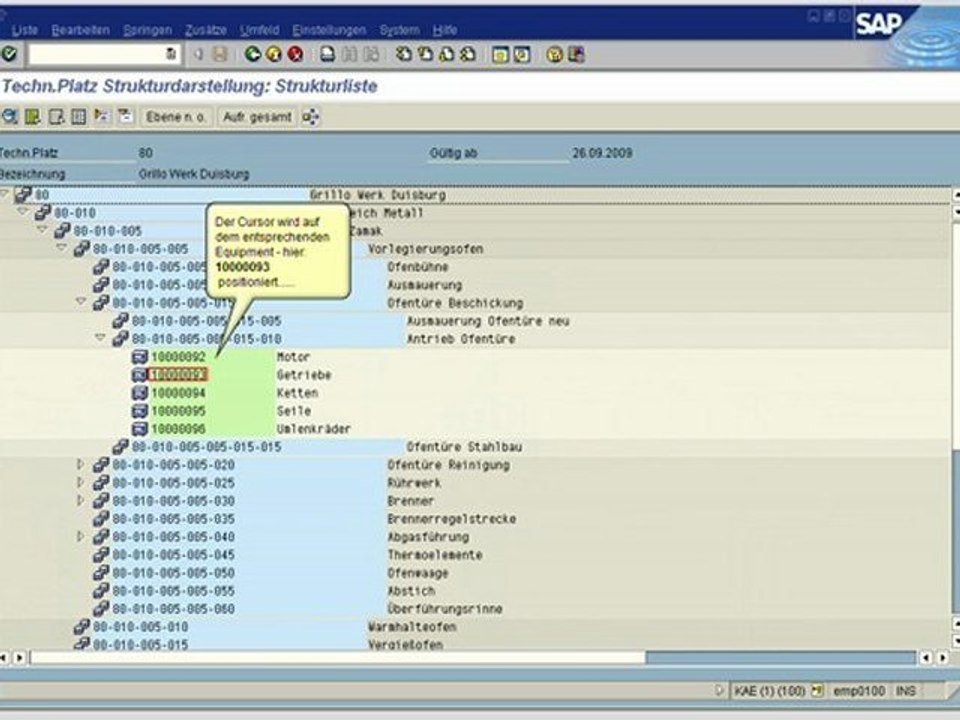Click the Expand subtree icon in application toolbar

pos(102,116)
